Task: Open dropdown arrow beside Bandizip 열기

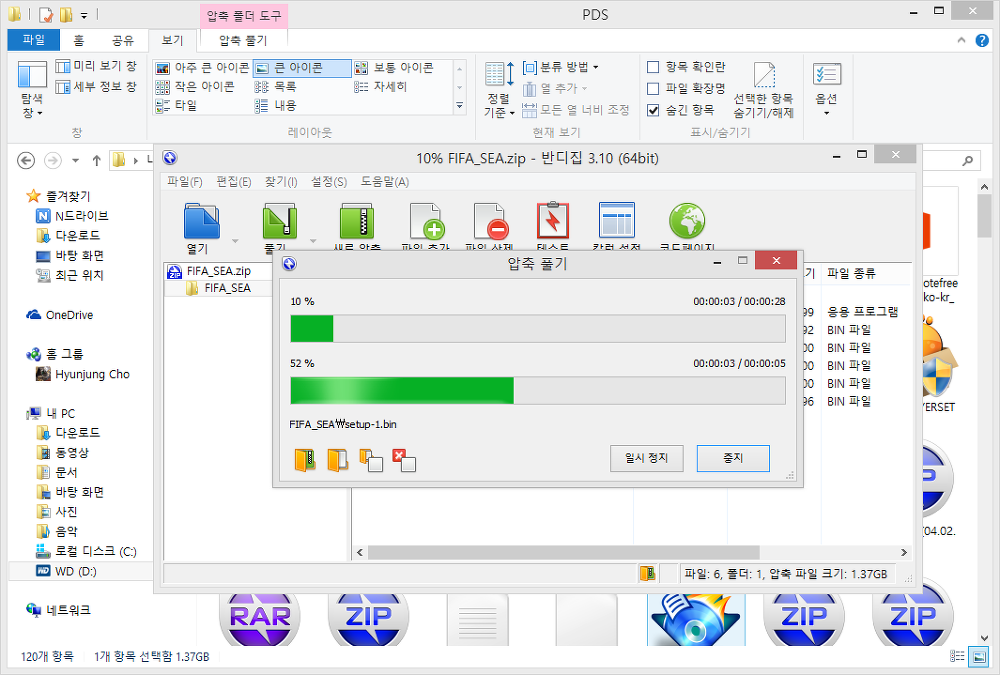Action: coord(235,241)
